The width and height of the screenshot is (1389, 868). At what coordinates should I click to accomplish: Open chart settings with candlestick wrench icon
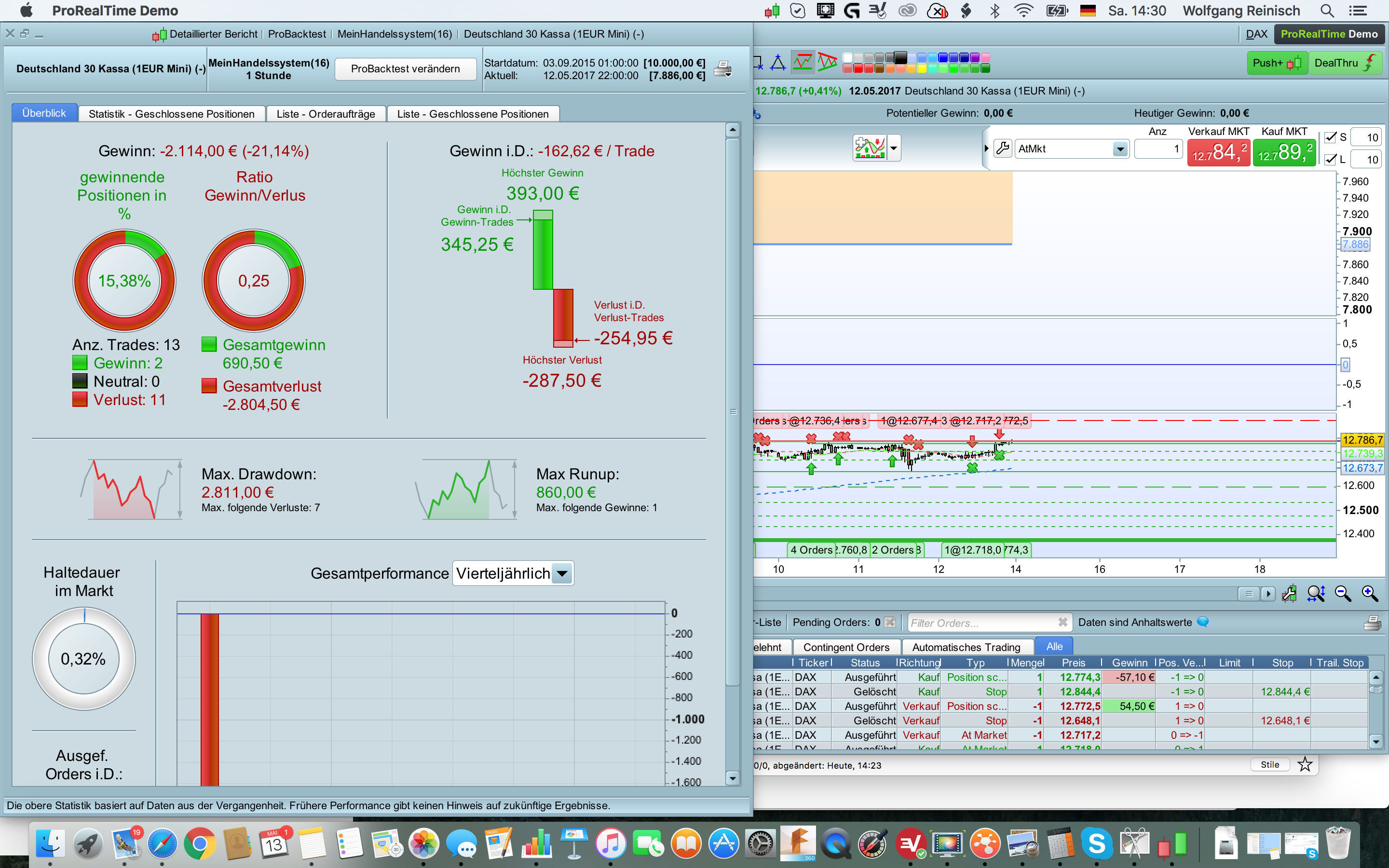pyautogui.click(x=1289, y=593)
